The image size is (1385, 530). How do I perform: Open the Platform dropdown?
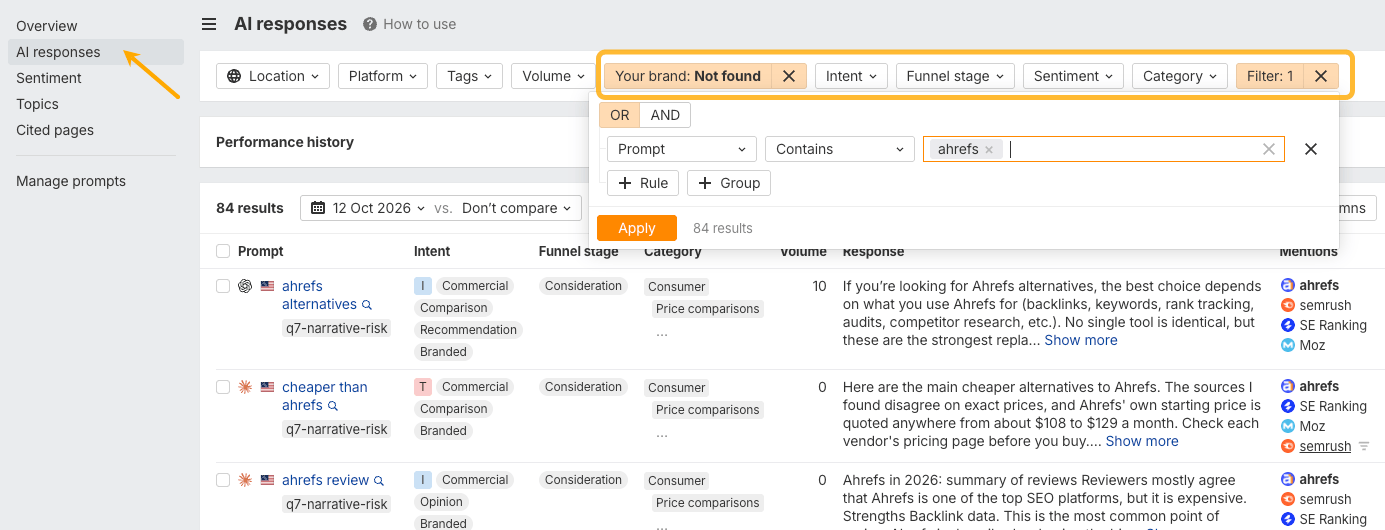pyautogui.click(x=383, y=76)
